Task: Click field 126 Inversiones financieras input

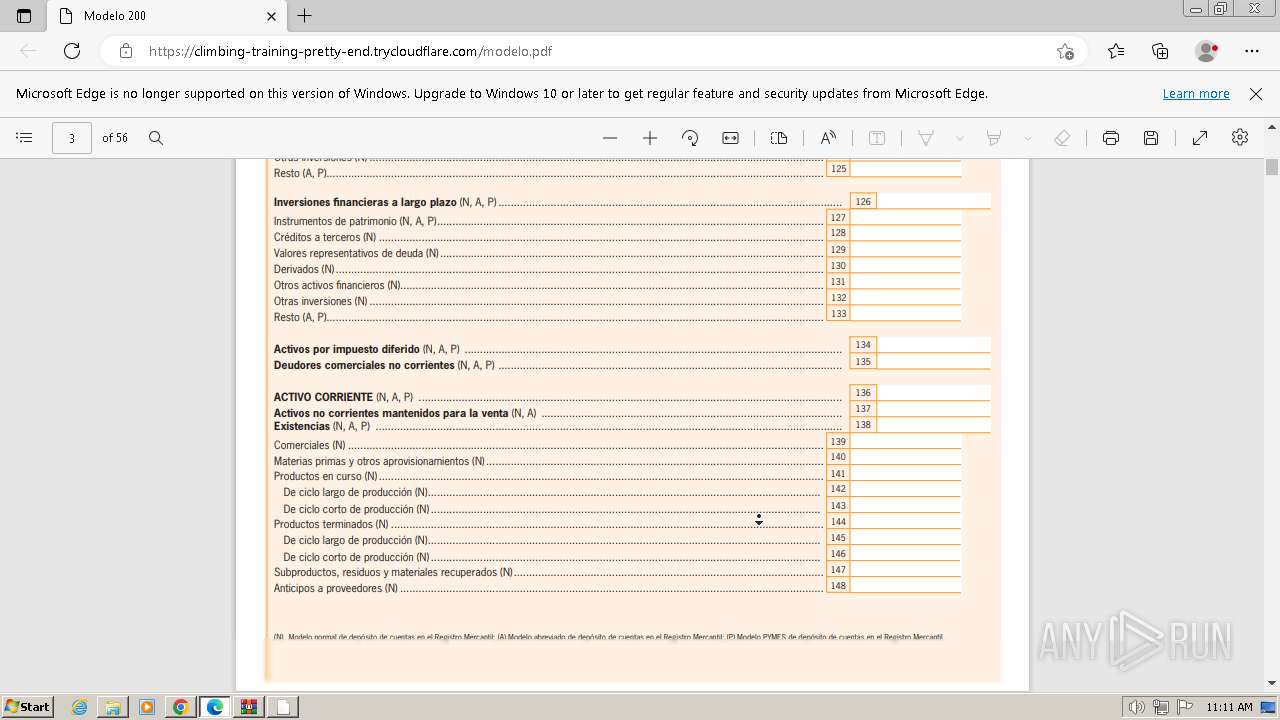Action: click(933, 201)
